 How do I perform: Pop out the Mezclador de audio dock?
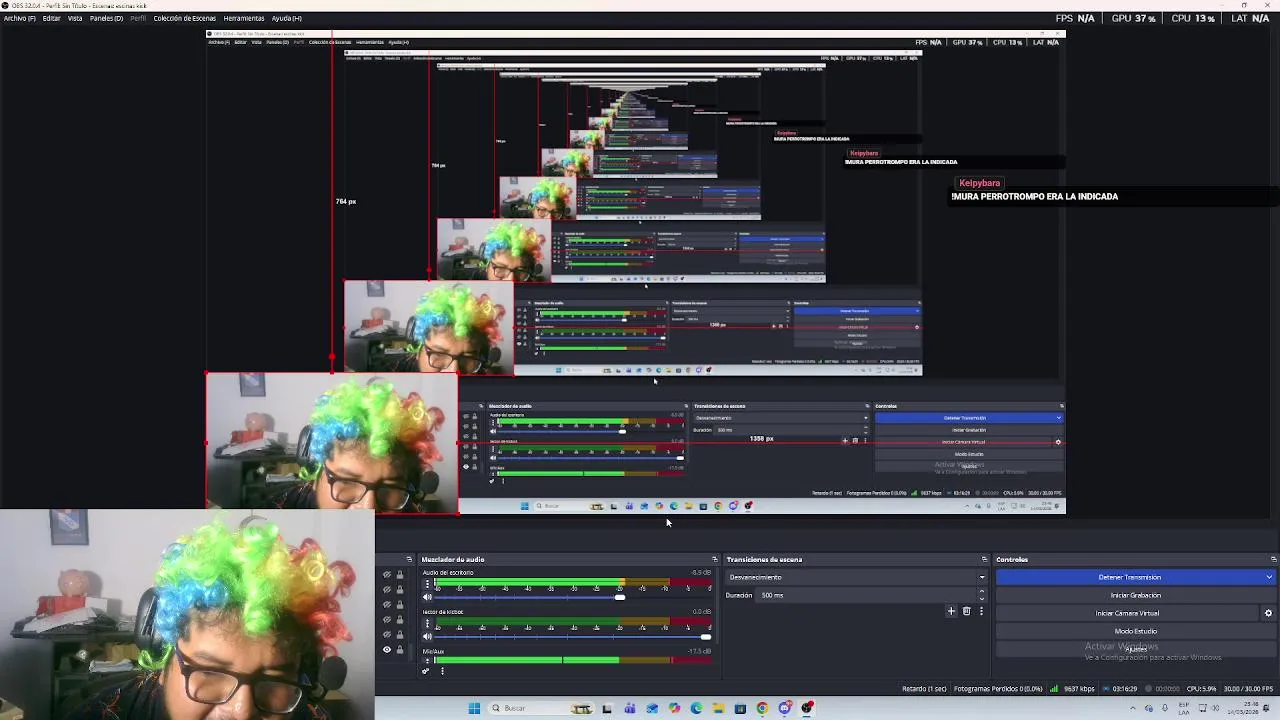pos(714,559)
